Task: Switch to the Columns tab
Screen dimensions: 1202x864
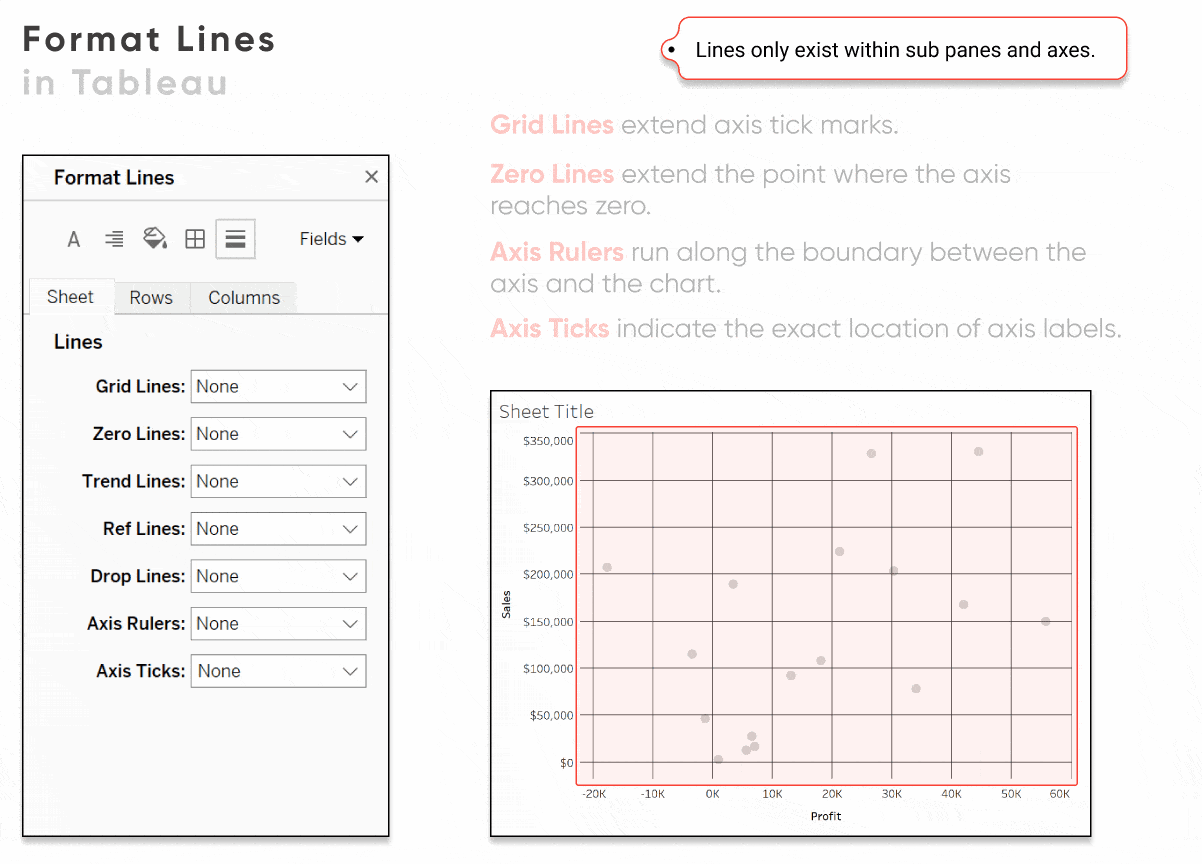Action: coord(242,297)
